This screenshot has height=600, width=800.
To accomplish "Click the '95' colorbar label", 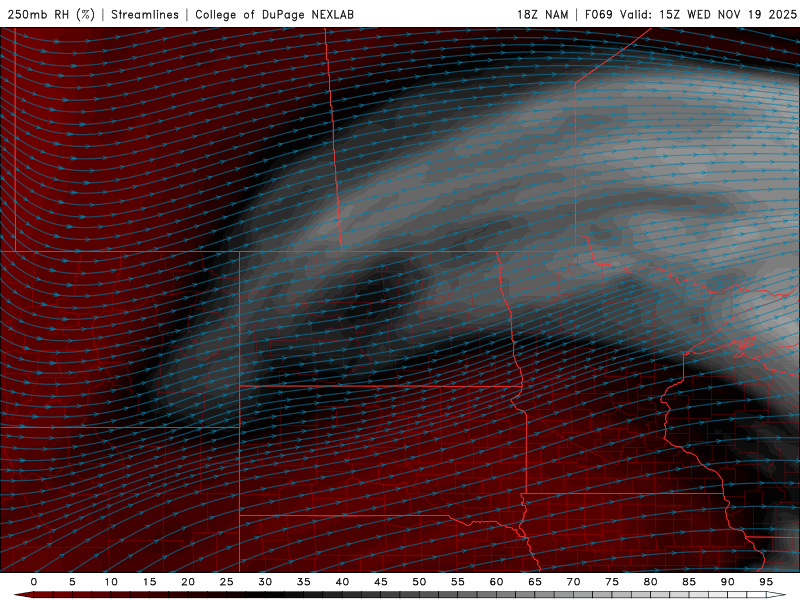I will tap(766, 582).
